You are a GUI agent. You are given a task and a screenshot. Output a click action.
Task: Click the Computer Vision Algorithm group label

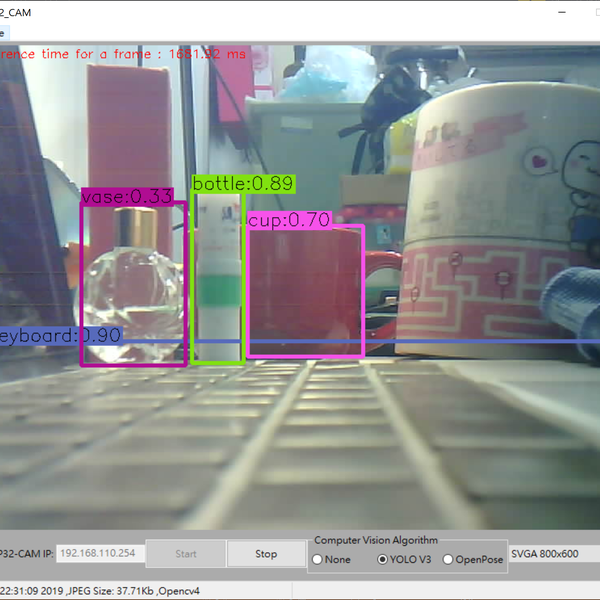376,540
